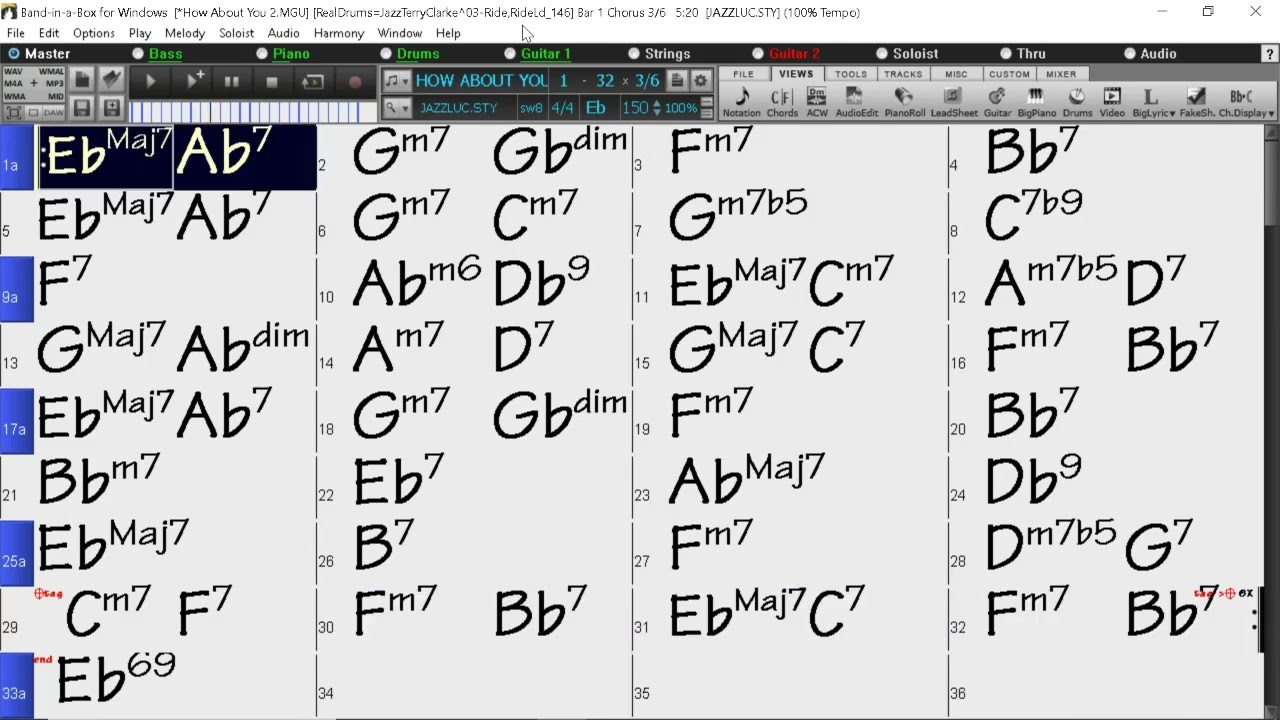Open the style picker dropdown
Image resolution: width=1280 pixels, height=720 pixels.
click(x=396, y=108)
